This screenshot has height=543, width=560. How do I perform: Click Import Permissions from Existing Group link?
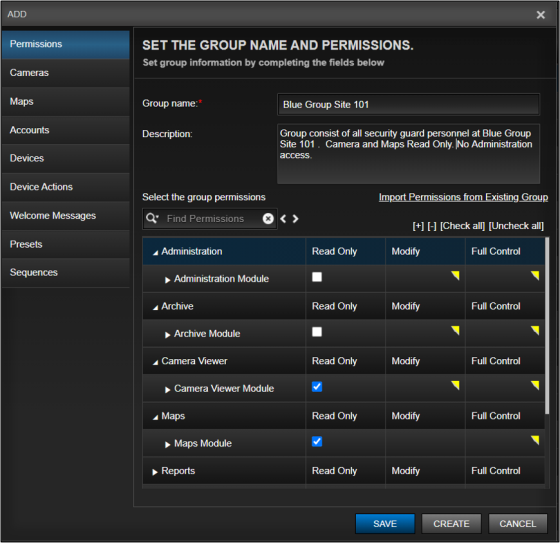tap(463, 197)
